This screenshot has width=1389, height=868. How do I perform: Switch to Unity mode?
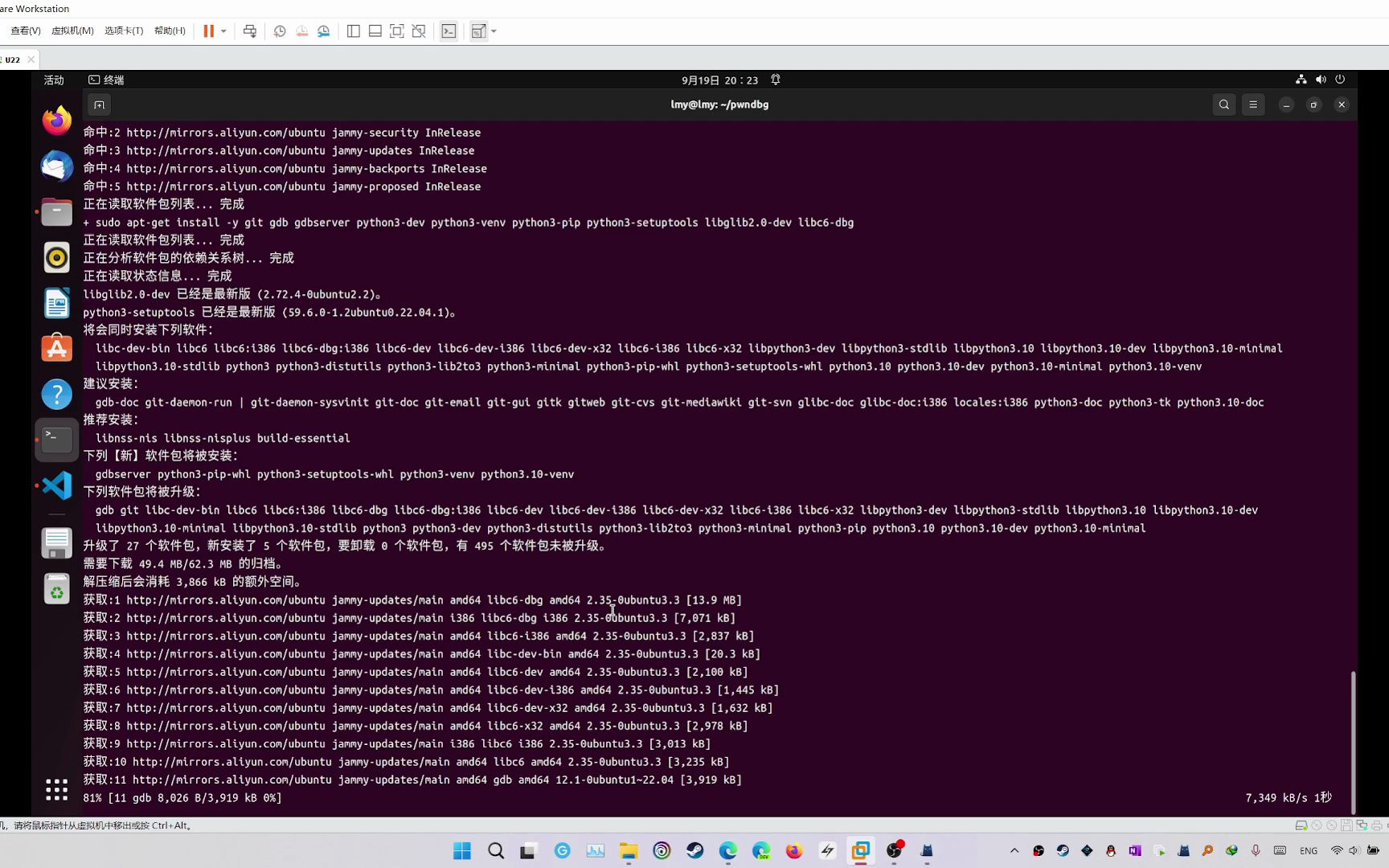pos(419,31)
